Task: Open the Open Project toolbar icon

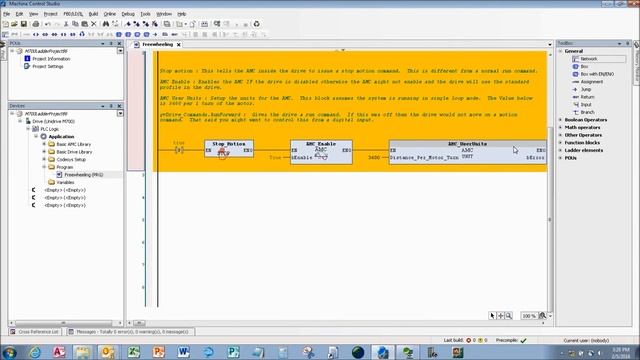Action: pyautogui.click(x=14, y=24)
